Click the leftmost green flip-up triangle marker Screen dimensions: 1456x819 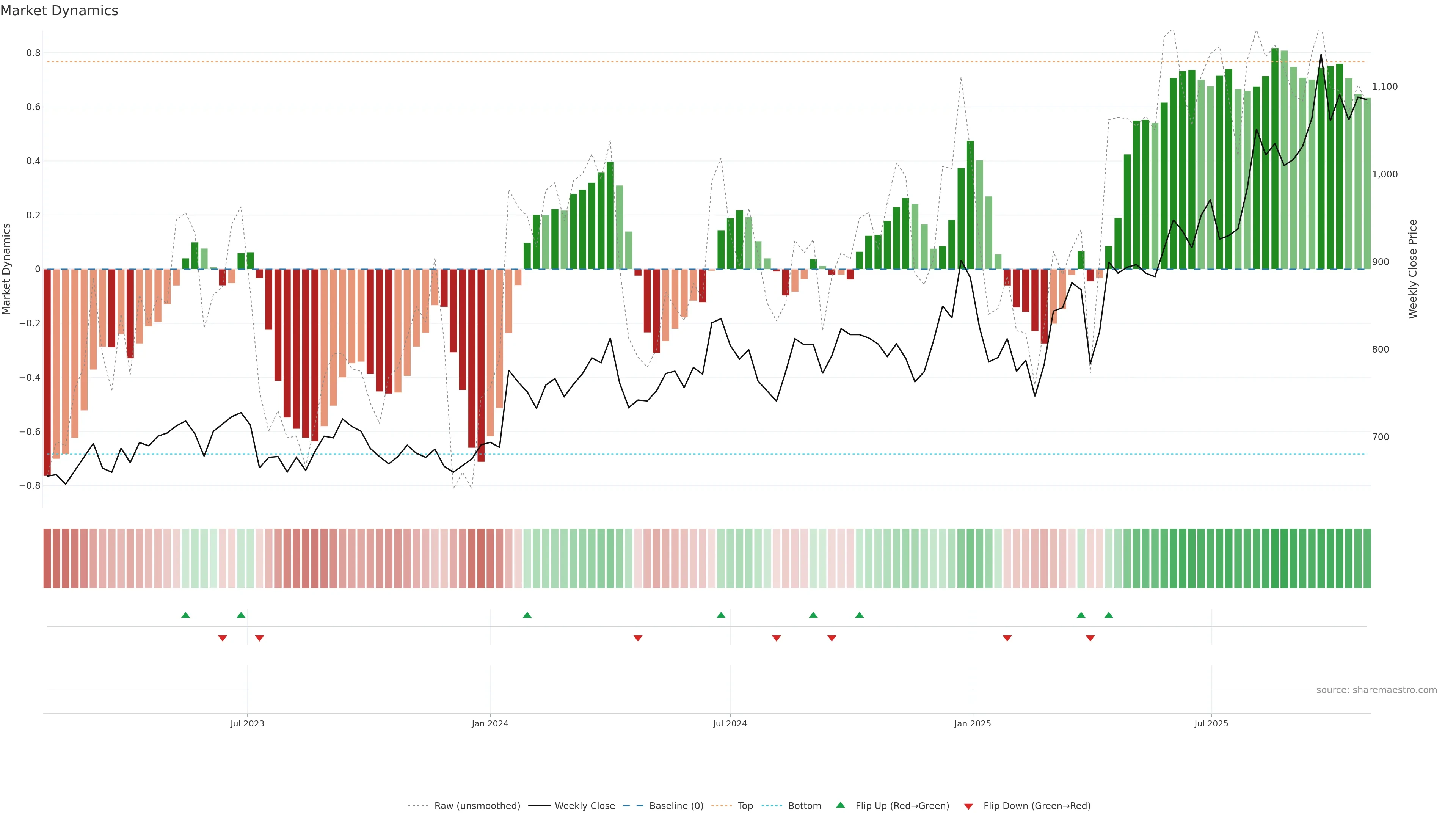click(x=185, y=615)
